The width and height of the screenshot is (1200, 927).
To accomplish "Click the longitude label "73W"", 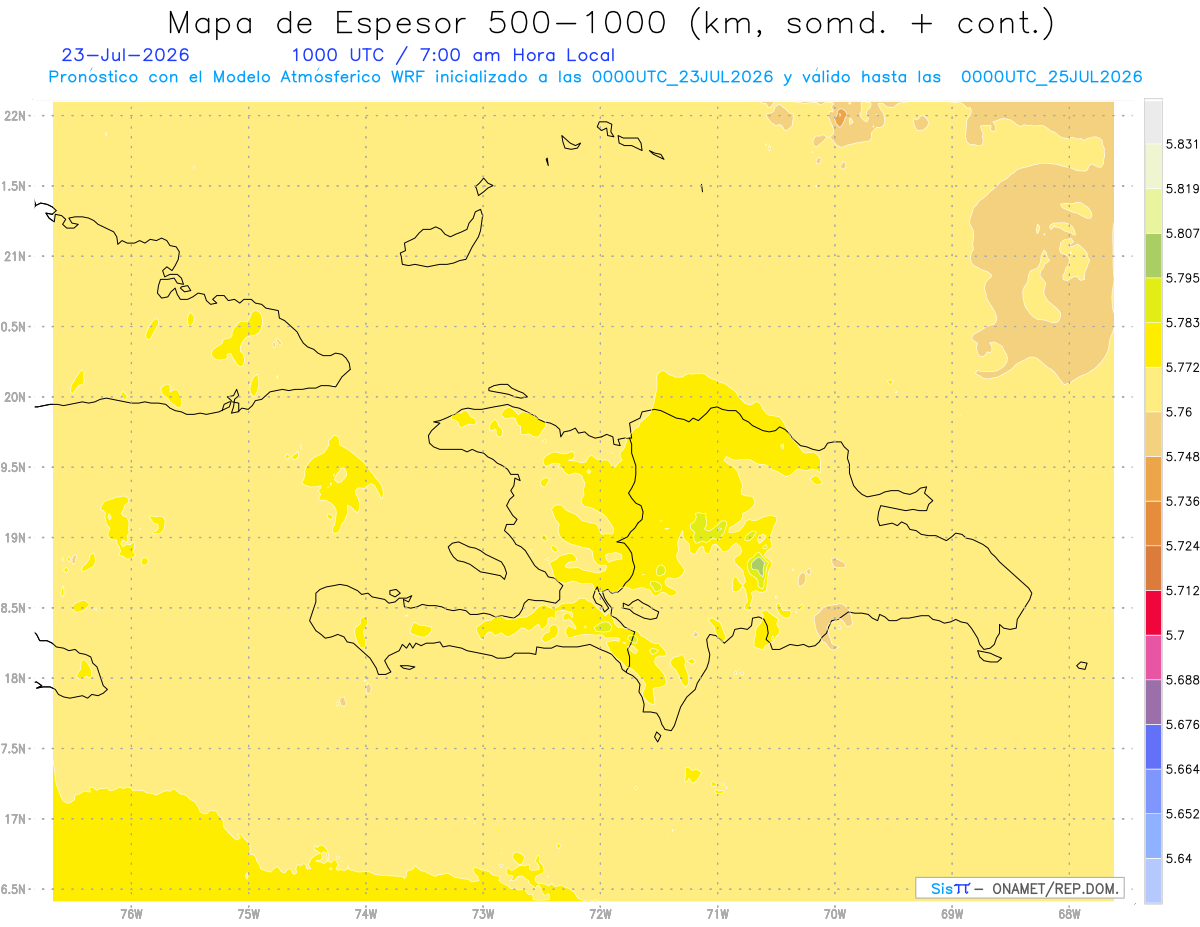I will 483,913.
